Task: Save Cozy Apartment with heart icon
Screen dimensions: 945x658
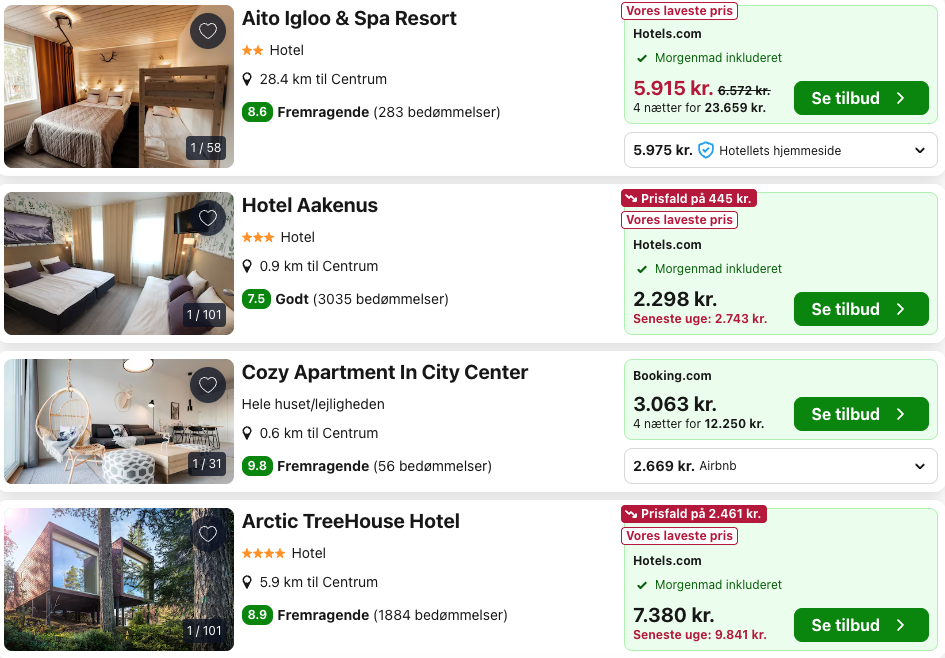Action: point(208,385)
